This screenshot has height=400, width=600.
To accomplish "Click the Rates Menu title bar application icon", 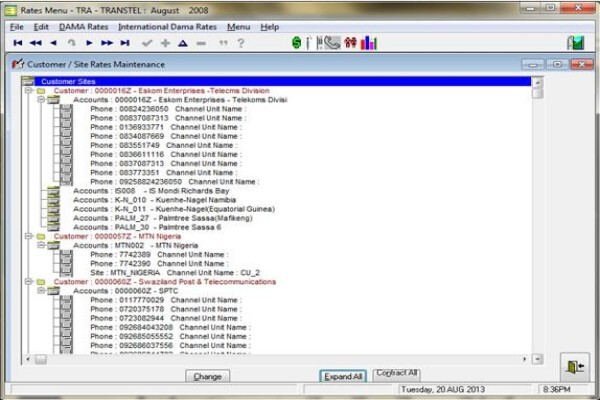I will pos(10,10).
